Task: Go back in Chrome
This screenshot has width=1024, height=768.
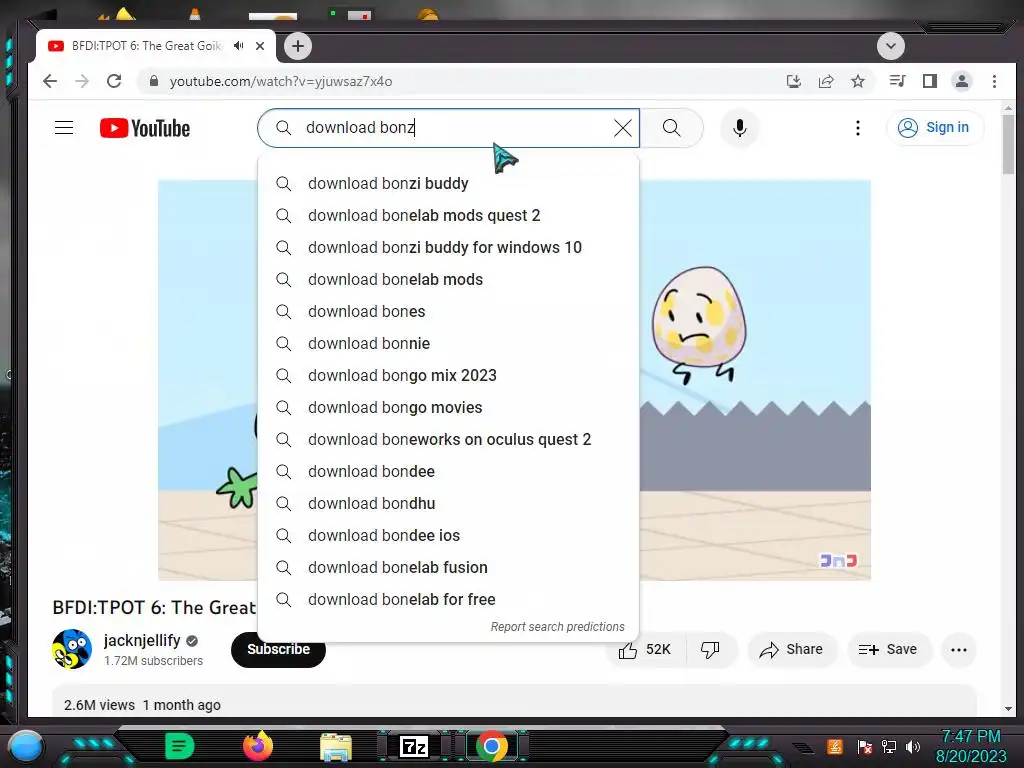Action: pyautogui.click(x=50, y=81)
